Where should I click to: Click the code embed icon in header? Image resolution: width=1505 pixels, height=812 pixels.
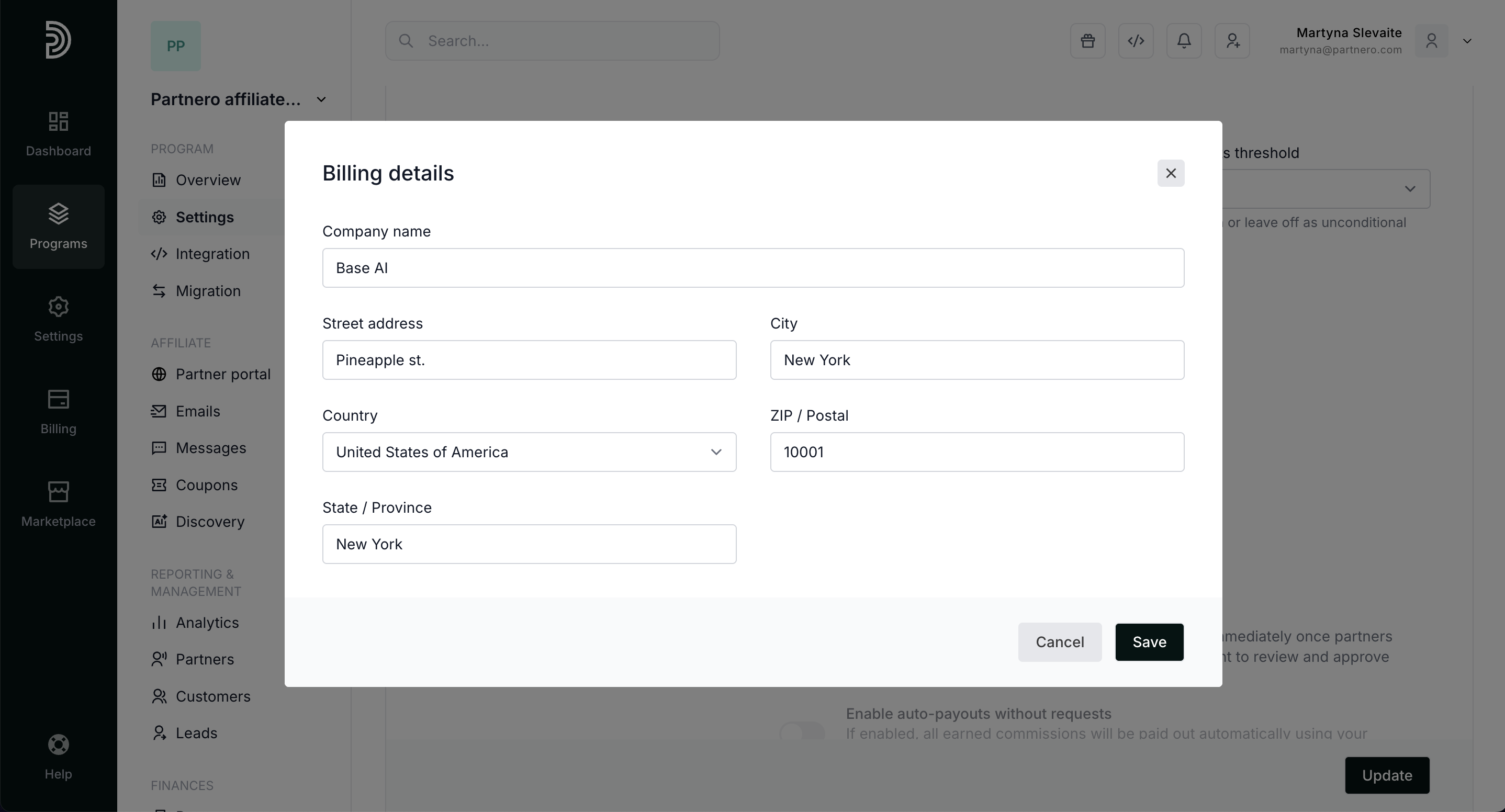pyautogui.click(x=1136, y=41)
